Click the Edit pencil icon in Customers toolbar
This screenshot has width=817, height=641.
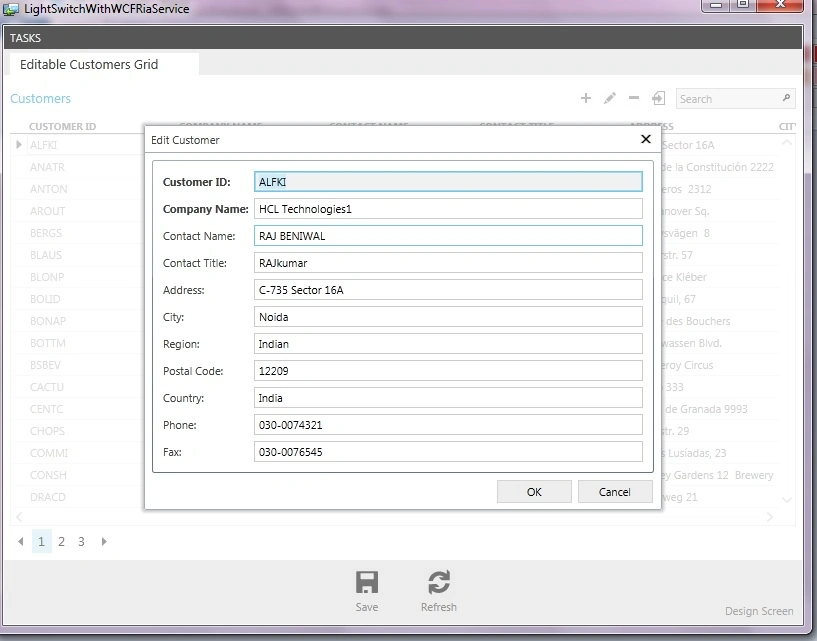pos(610,98)
